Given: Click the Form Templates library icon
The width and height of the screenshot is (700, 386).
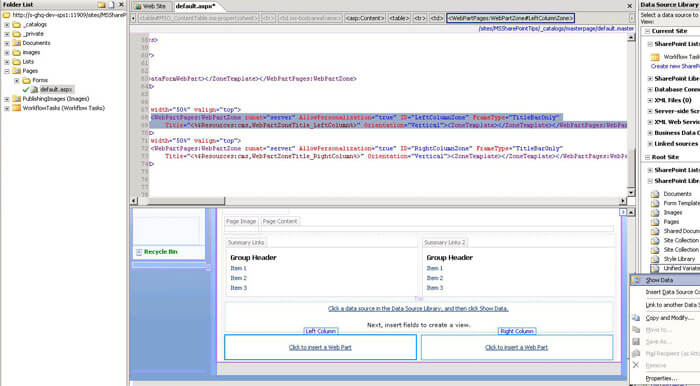Looking at the screenshot, I should pyautogui.click(x=655, y=203).
